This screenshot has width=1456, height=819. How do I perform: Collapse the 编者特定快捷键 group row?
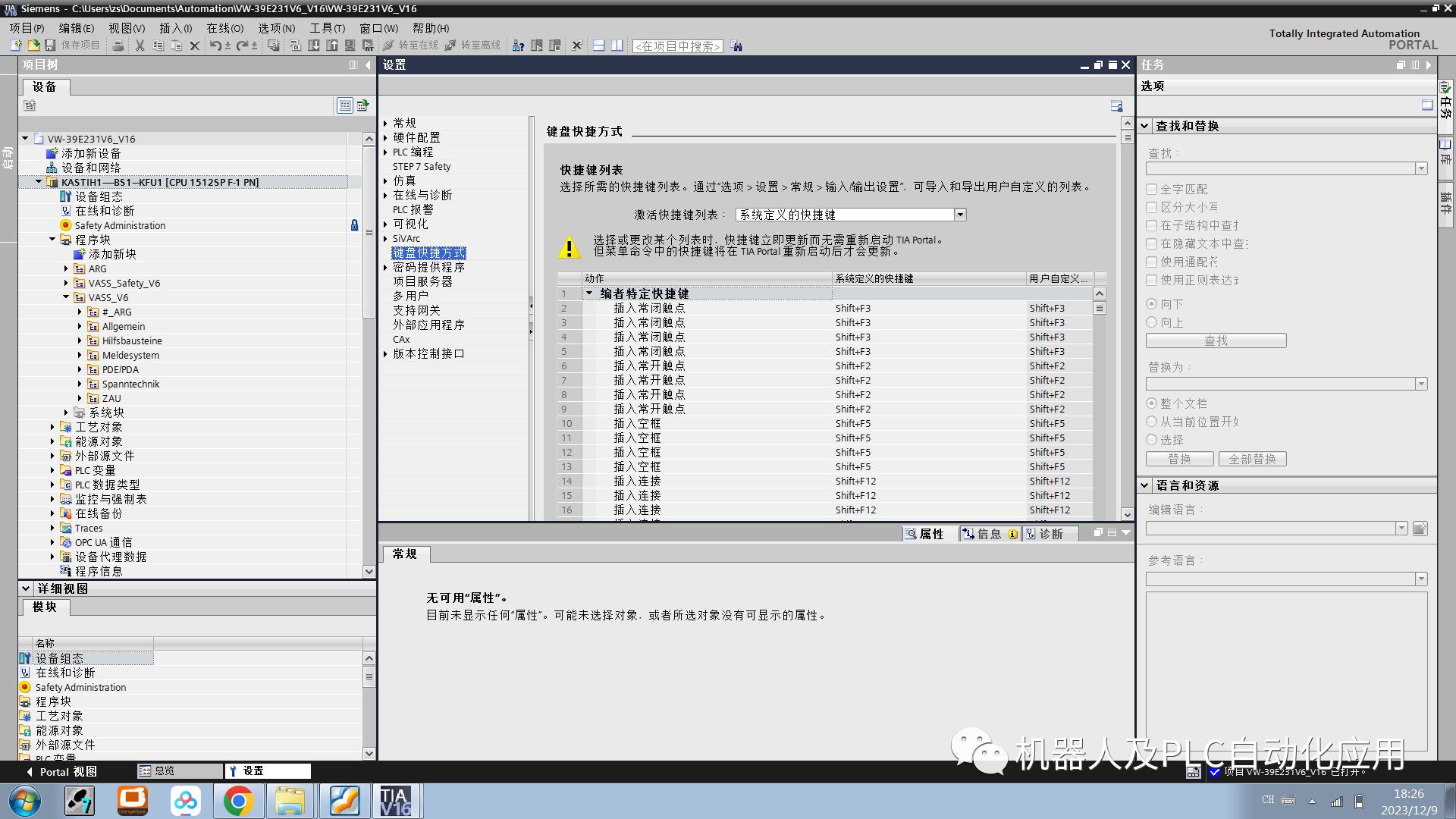point(589,293)
